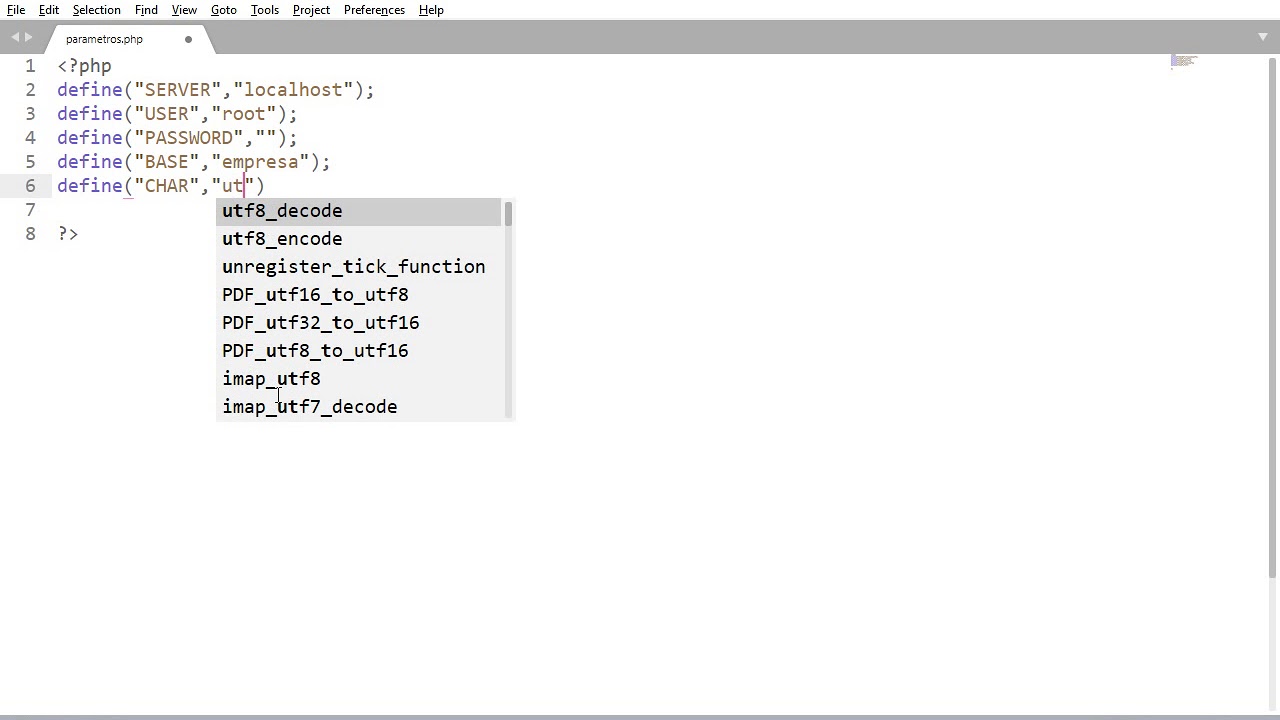The width and height of the screenshot is (1280, 720).
Task: Click the <?php opening tag
Action: (84, 66)
